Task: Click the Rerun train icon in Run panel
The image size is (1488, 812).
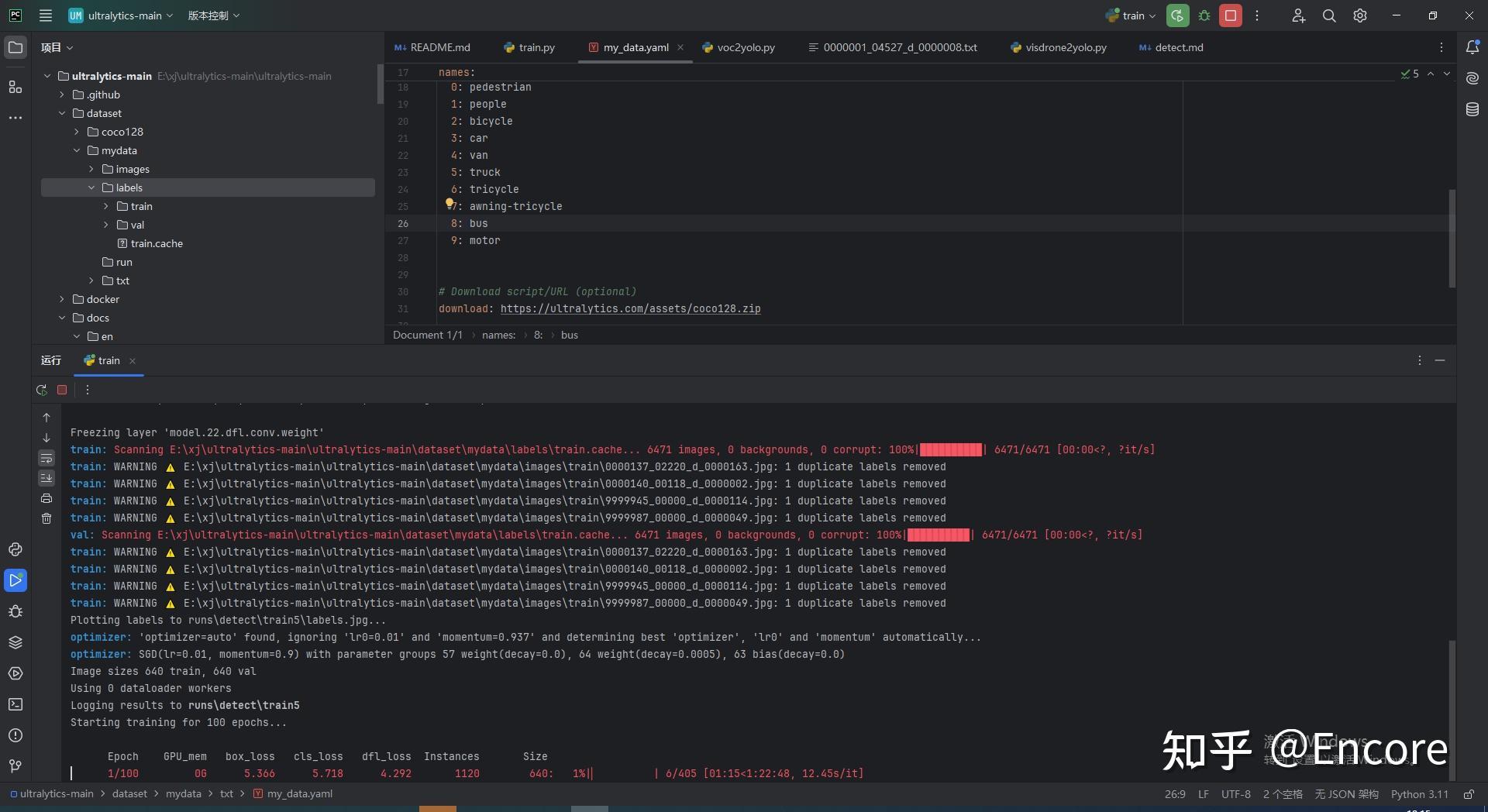Action: 42,390
